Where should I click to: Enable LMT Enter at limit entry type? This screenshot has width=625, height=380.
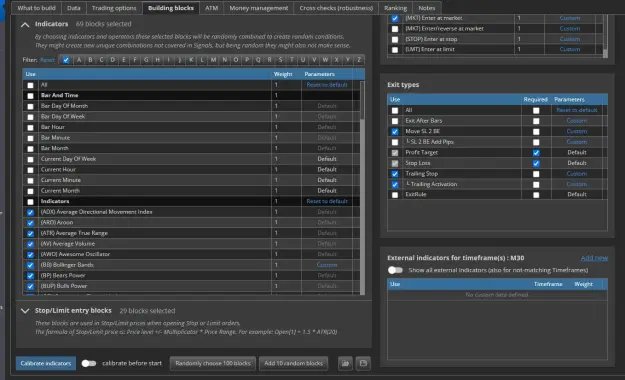[395, 50]
